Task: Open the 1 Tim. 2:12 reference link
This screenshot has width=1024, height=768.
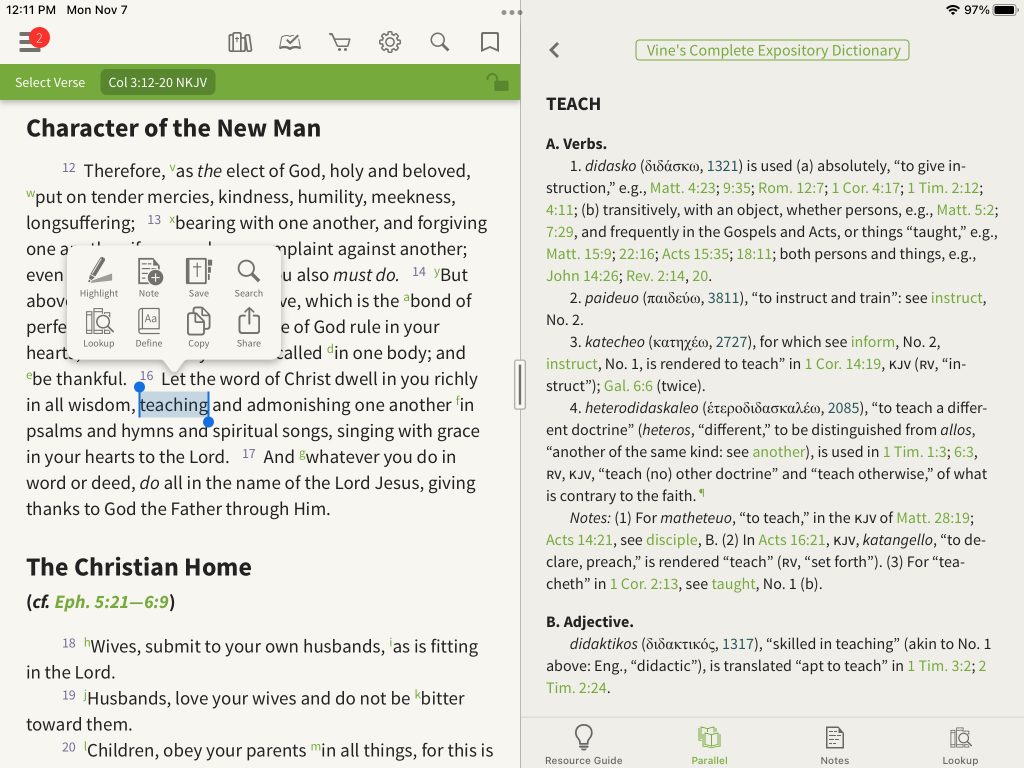Action: 943,188
